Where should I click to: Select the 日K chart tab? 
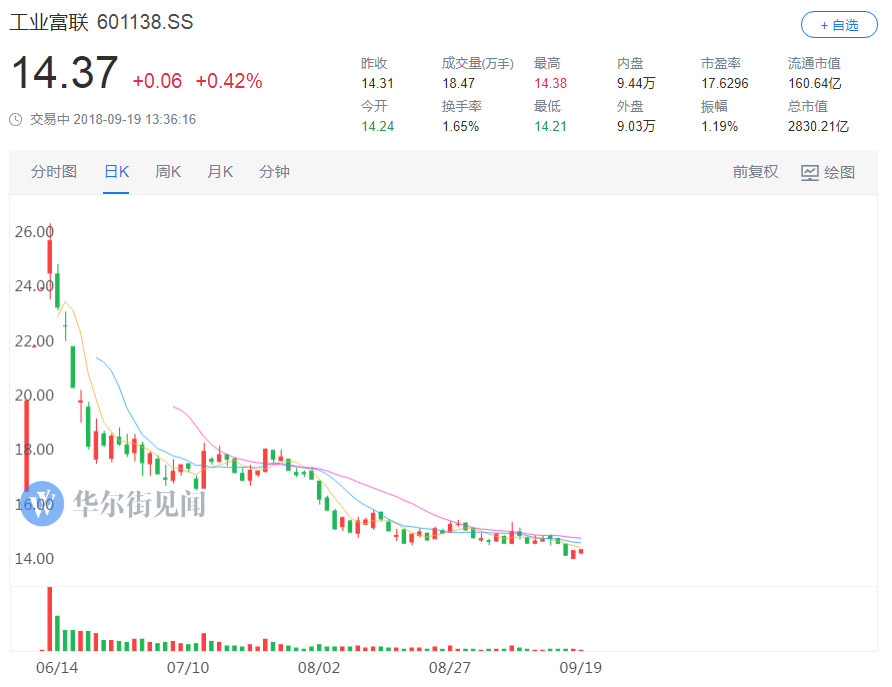coord(117,172)
